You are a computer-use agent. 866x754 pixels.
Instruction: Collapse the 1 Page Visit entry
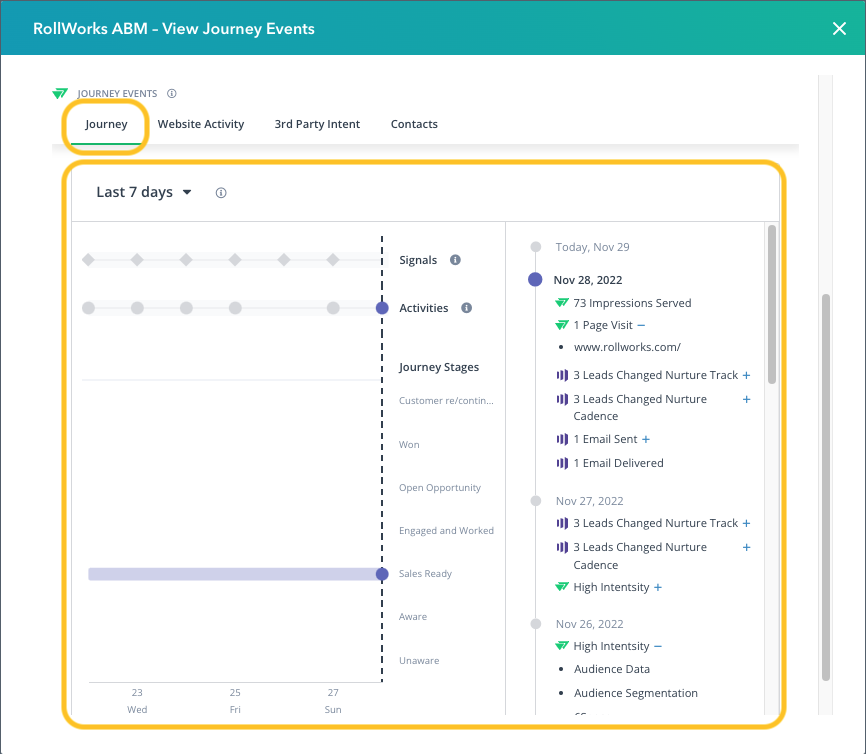pyautogui.click(x=641, y=325)
